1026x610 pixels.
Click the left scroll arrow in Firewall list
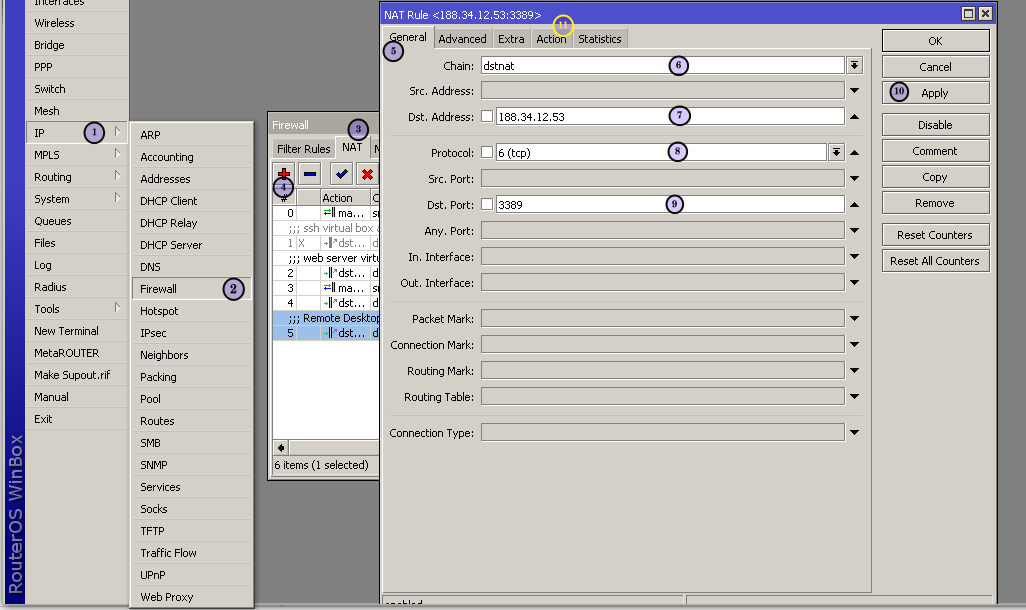[281, 448]
